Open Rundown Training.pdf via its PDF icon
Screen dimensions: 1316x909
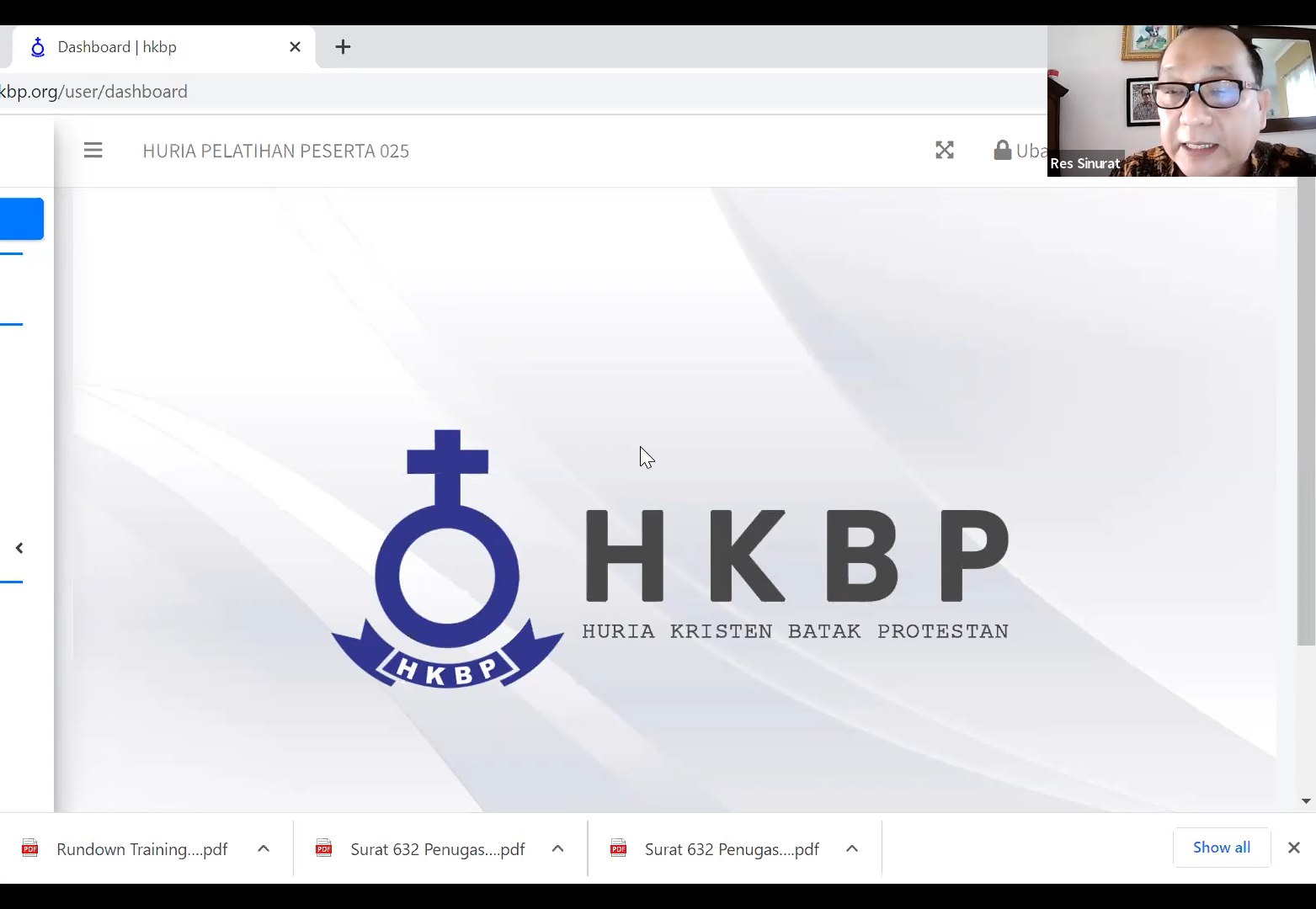click(29, 848)
